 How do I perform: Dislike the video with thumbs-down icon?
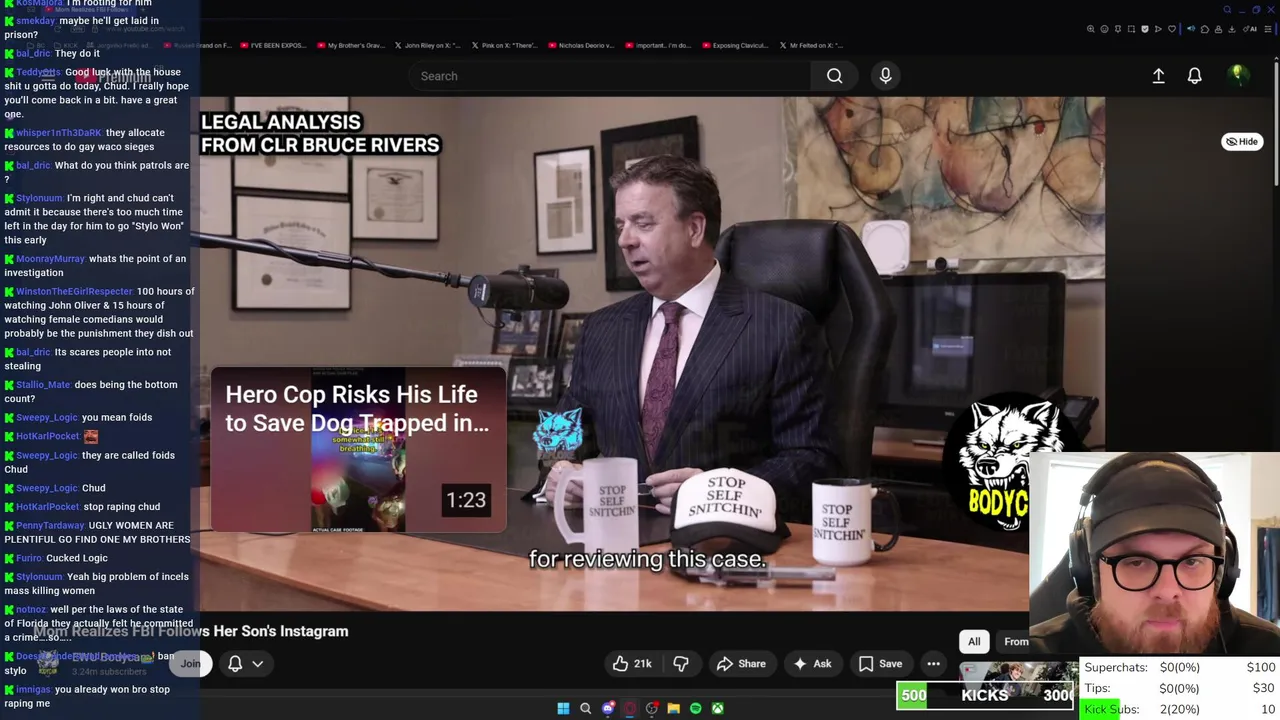pos(681,663)
